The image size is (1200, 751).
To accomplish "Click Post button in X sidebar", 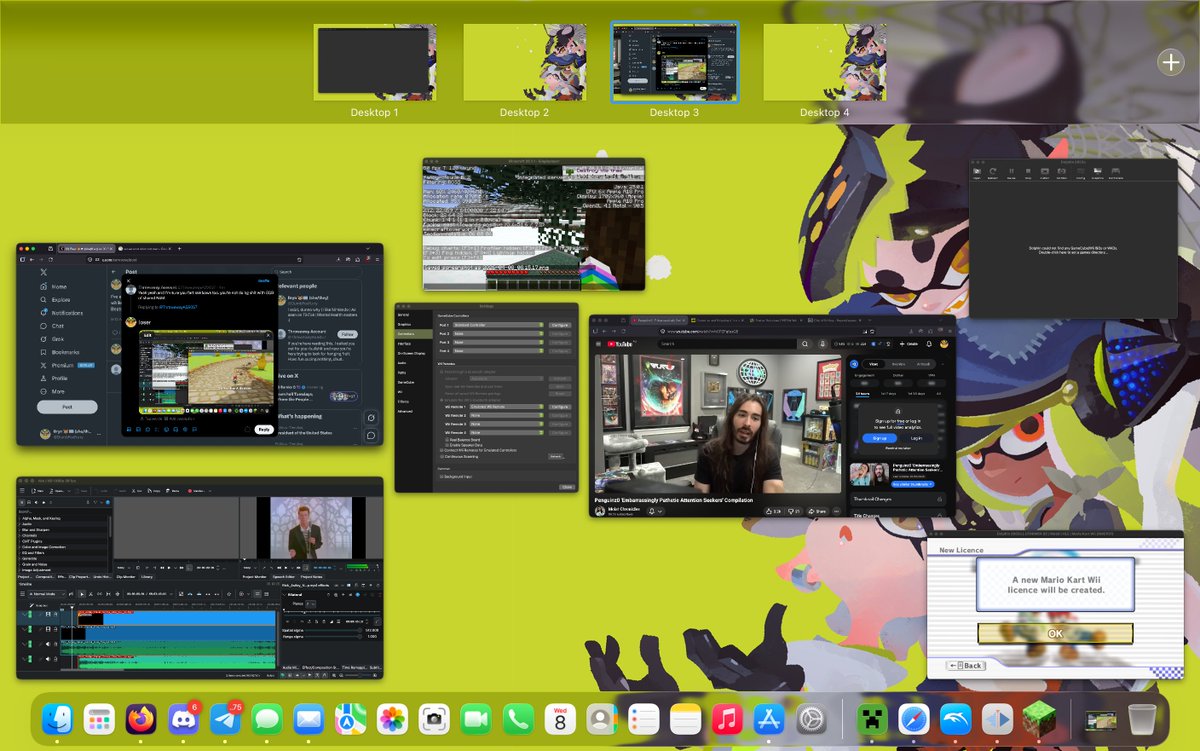I will coord(67,407).
